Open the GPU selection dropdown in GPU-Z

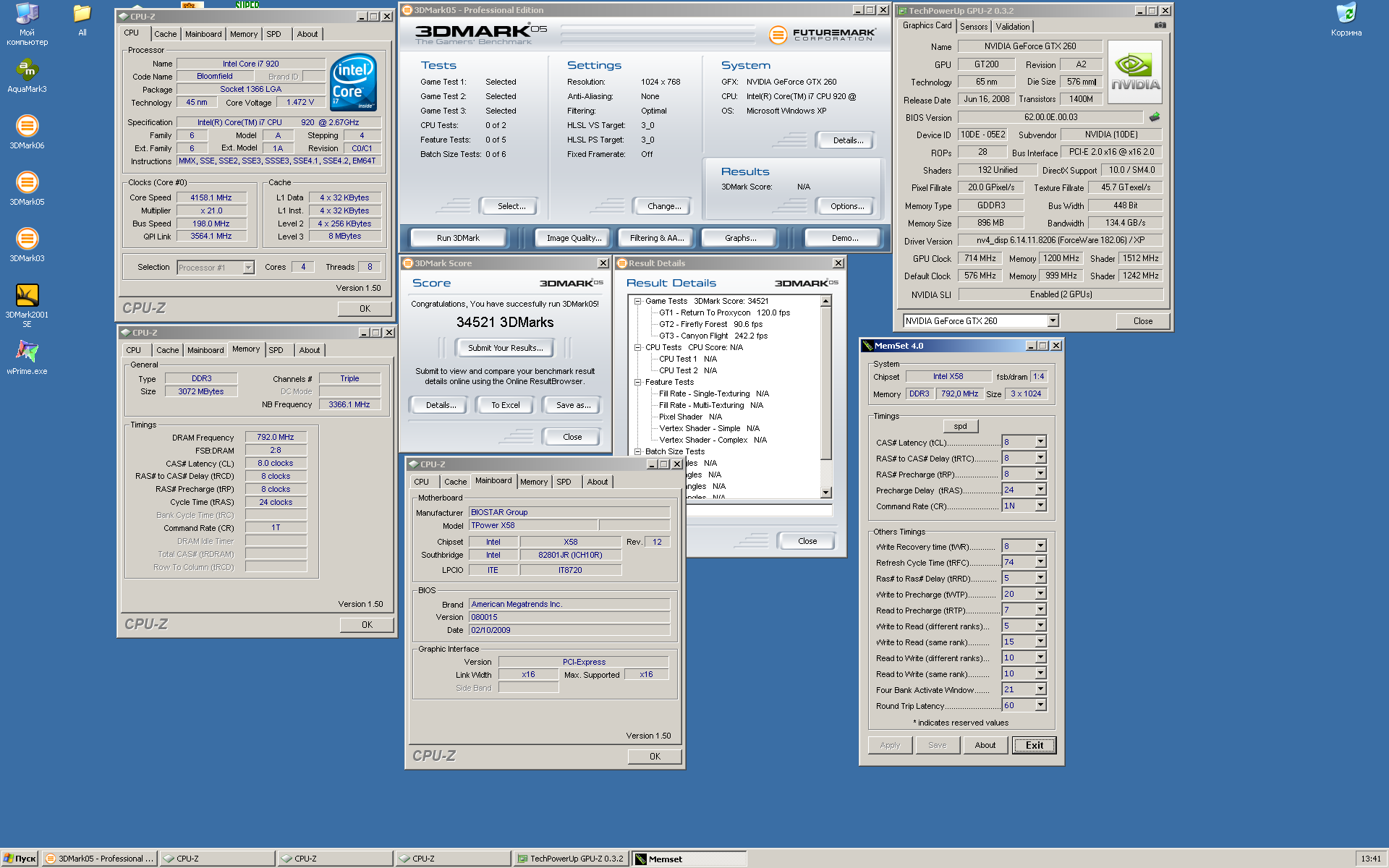tap(1053, 320)
